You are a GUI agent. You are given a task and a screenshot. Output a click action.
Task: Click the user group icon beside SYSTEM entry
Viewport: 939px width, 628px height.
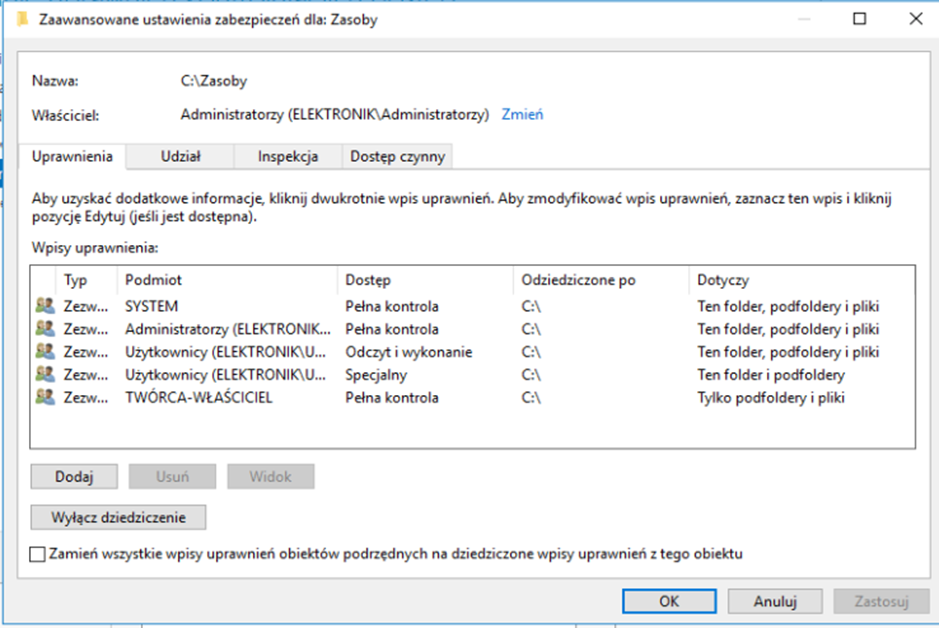click(x=44, y=306)
